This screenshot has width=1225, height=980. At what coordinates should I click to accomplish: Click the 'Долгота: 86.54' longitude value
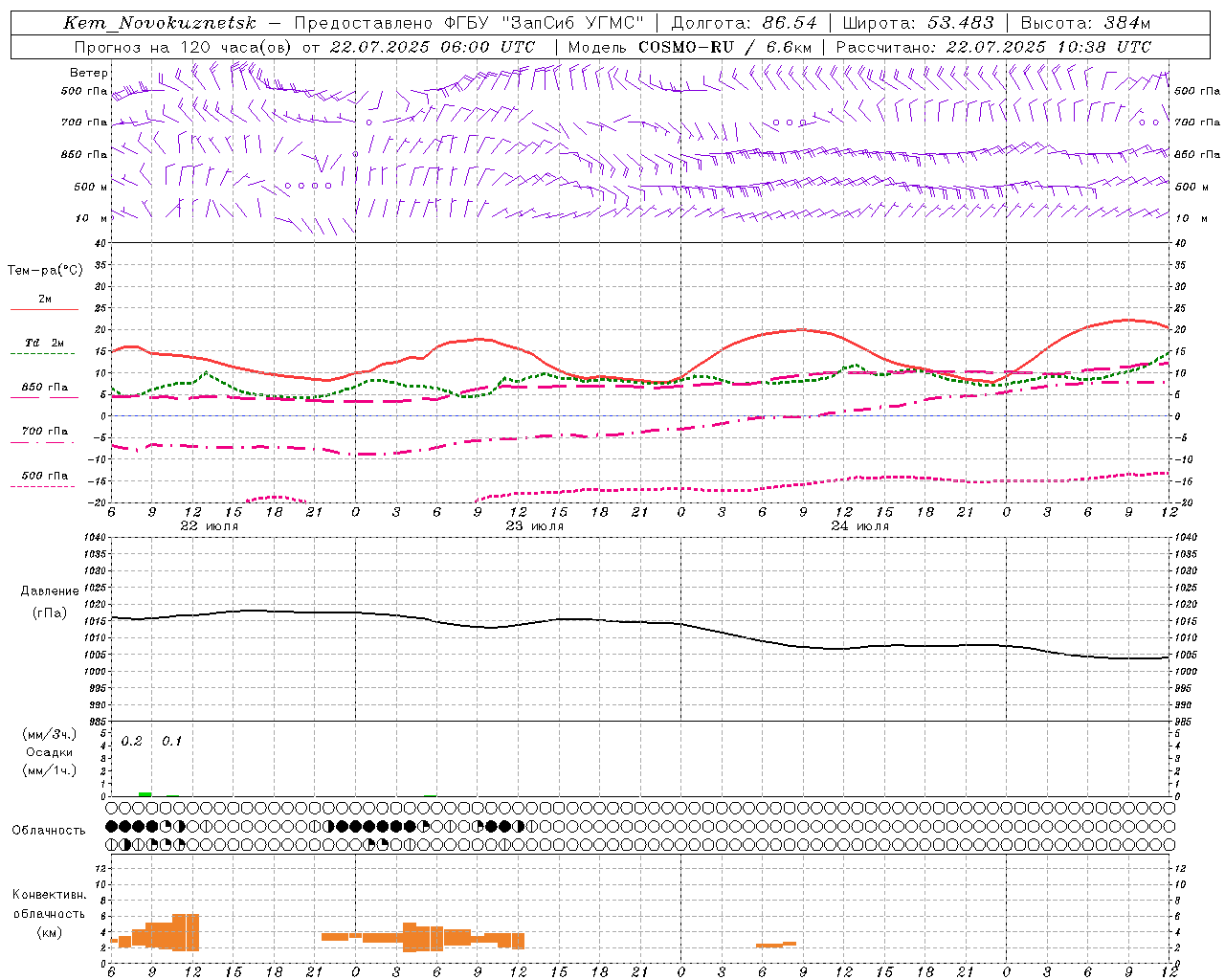tap(745, 23)
